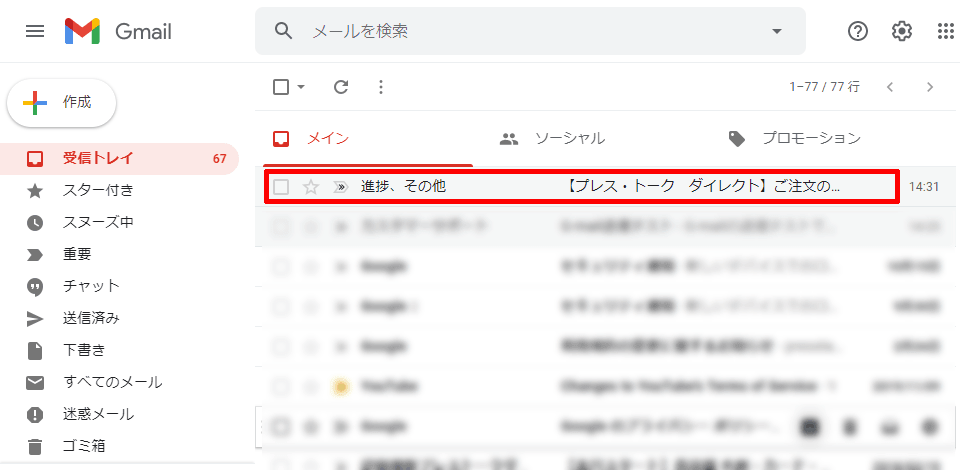Viewport: 960px width, 470px height.
Task: Click the Help question mark icon
Action: coord(858,31)
